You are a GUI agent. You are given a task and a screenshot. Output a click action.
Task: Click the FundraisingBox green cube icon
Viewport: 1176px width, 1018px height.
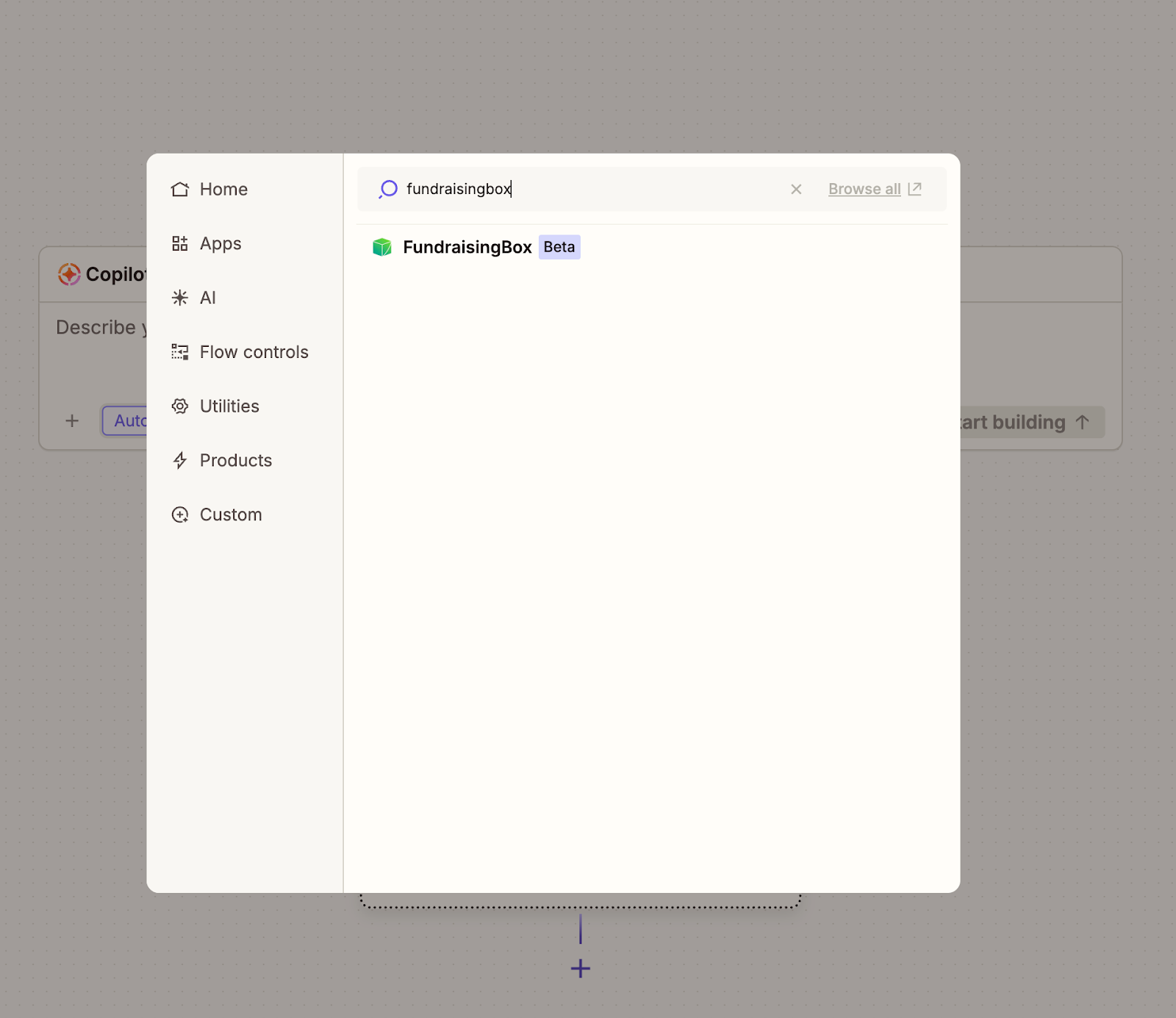(x=382, y=247)
